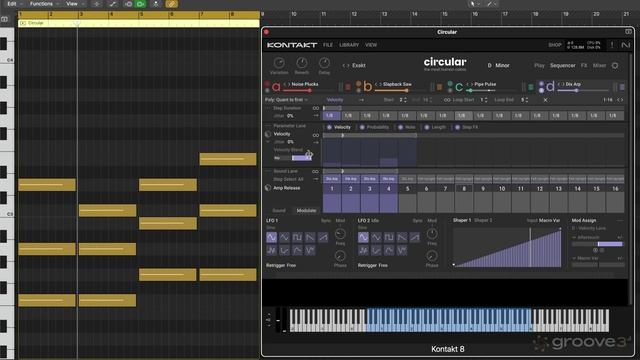This screenshot has width=640, height=360.
Task: Switch to the Sequencer page
Action: point(562,65)
